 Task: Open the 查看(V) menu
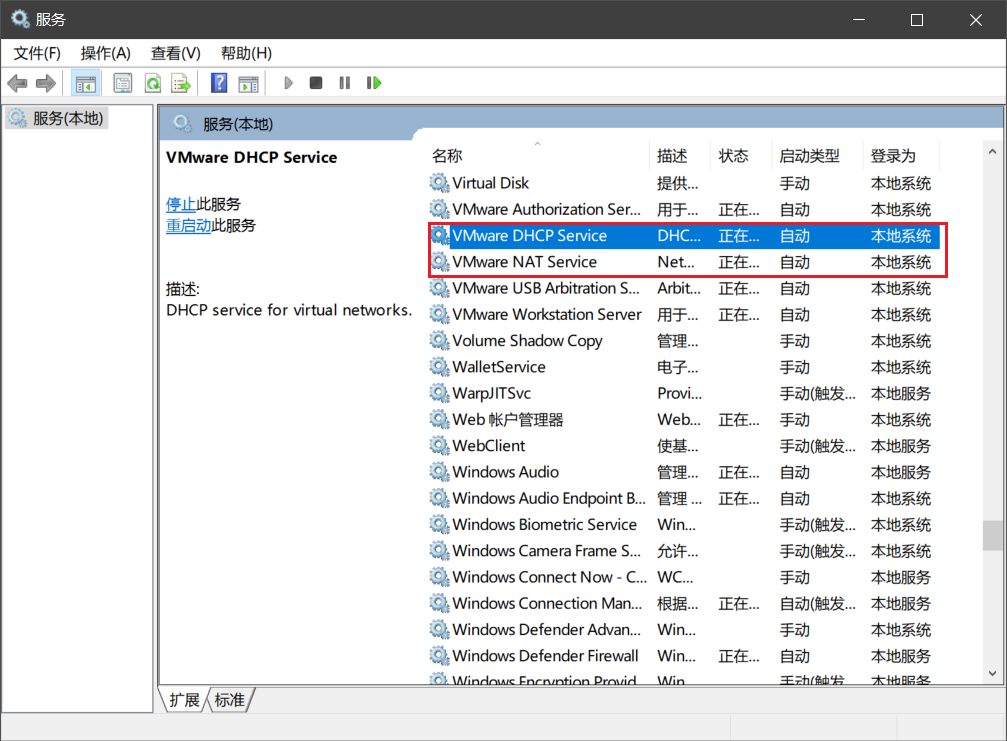(175, 53)
